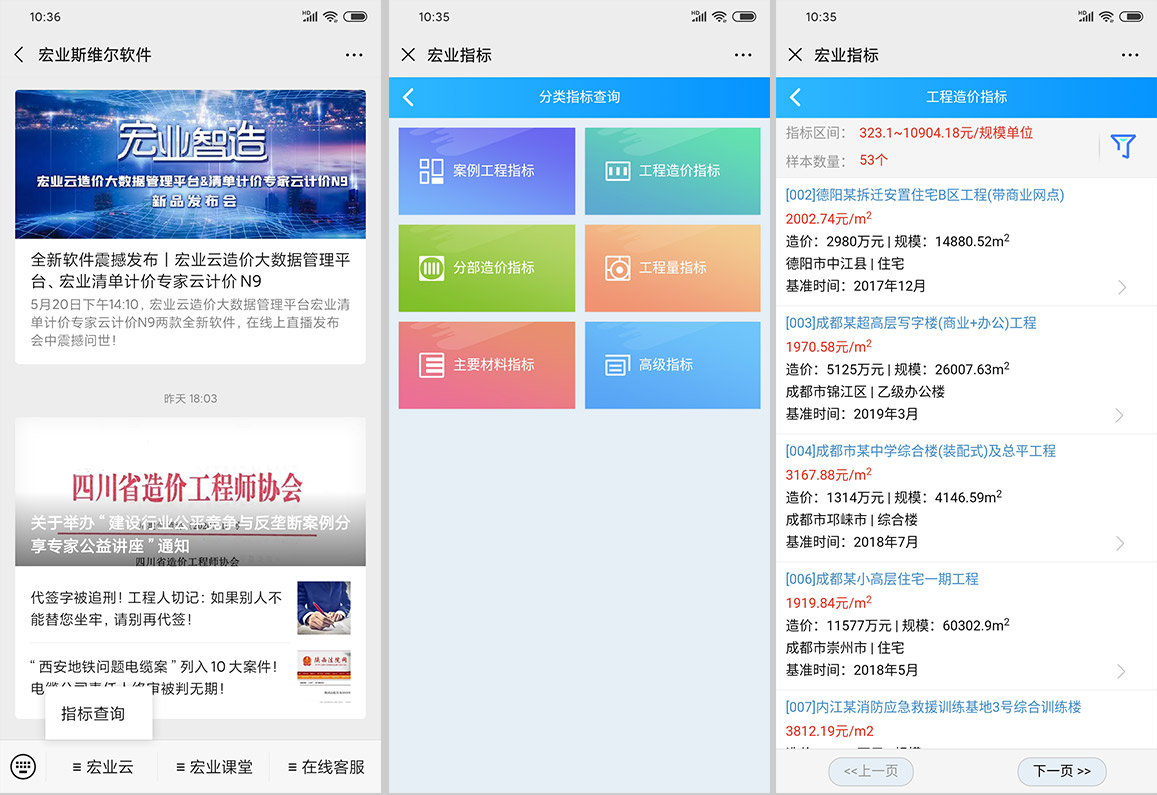Open the 宏业云 menu
This screenshot has height=795, width=1157.
point(102,766)
